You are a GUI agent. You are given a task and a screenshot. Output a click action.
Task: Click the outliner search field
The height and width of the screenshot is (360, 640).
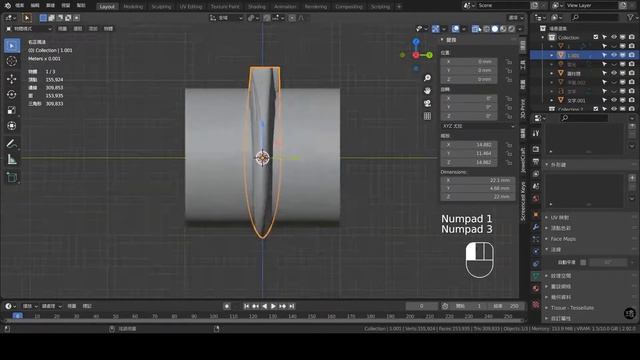[596, 18]
